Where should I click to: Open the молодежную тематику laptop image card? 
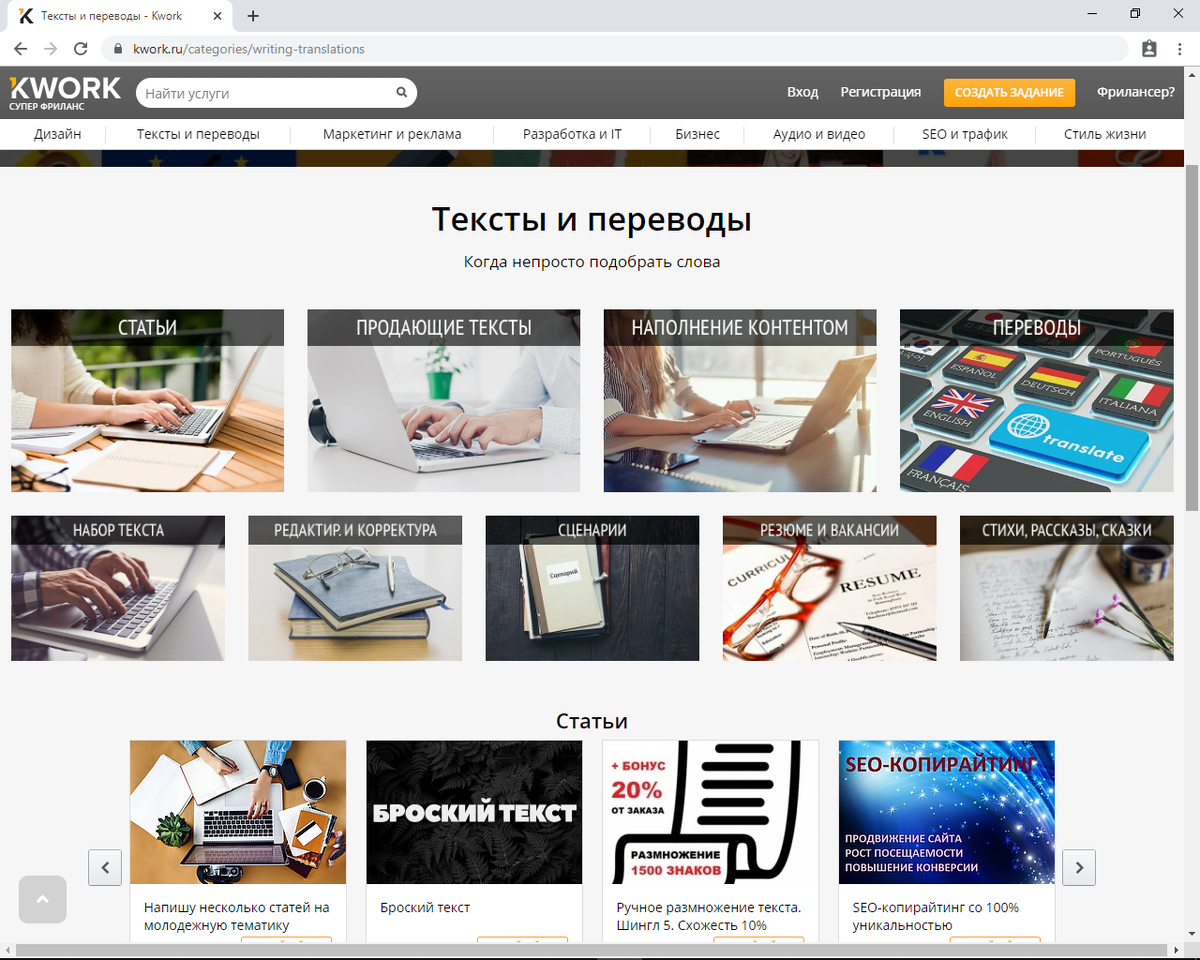tap(238, 812)
